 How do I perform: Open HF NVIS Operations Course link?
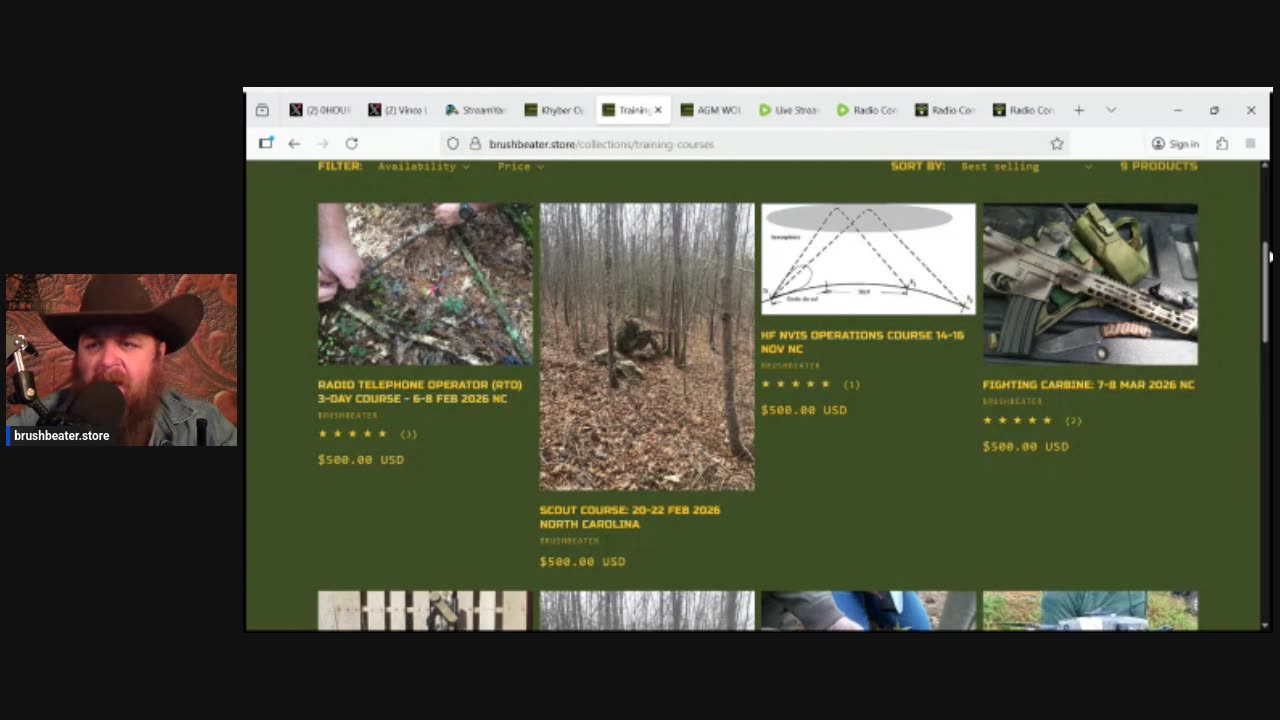[x=862, y=342]
